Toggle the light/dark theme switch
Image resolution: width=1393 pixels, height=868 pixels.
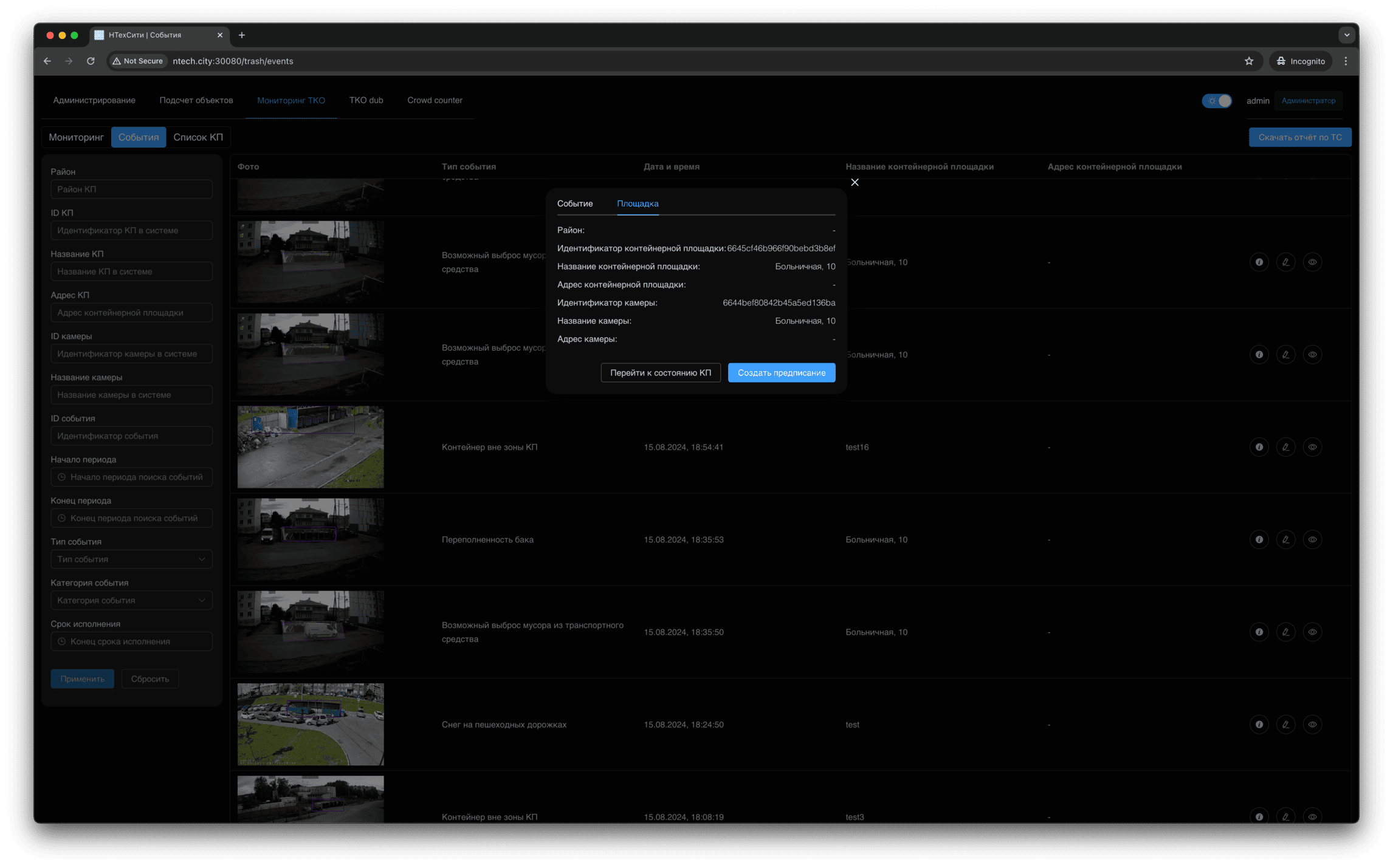[1217, 101]
